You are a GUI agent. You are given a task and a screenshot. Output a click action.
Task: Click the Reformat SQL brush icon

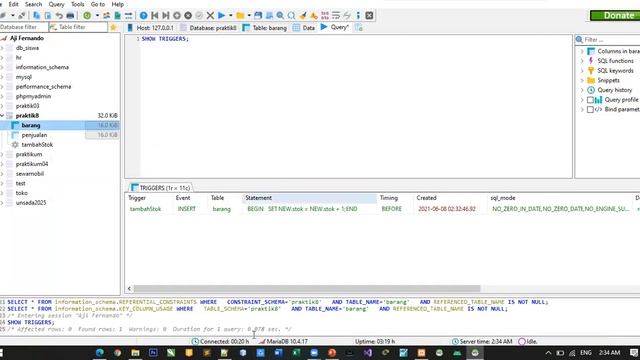(x=302, y=16)
